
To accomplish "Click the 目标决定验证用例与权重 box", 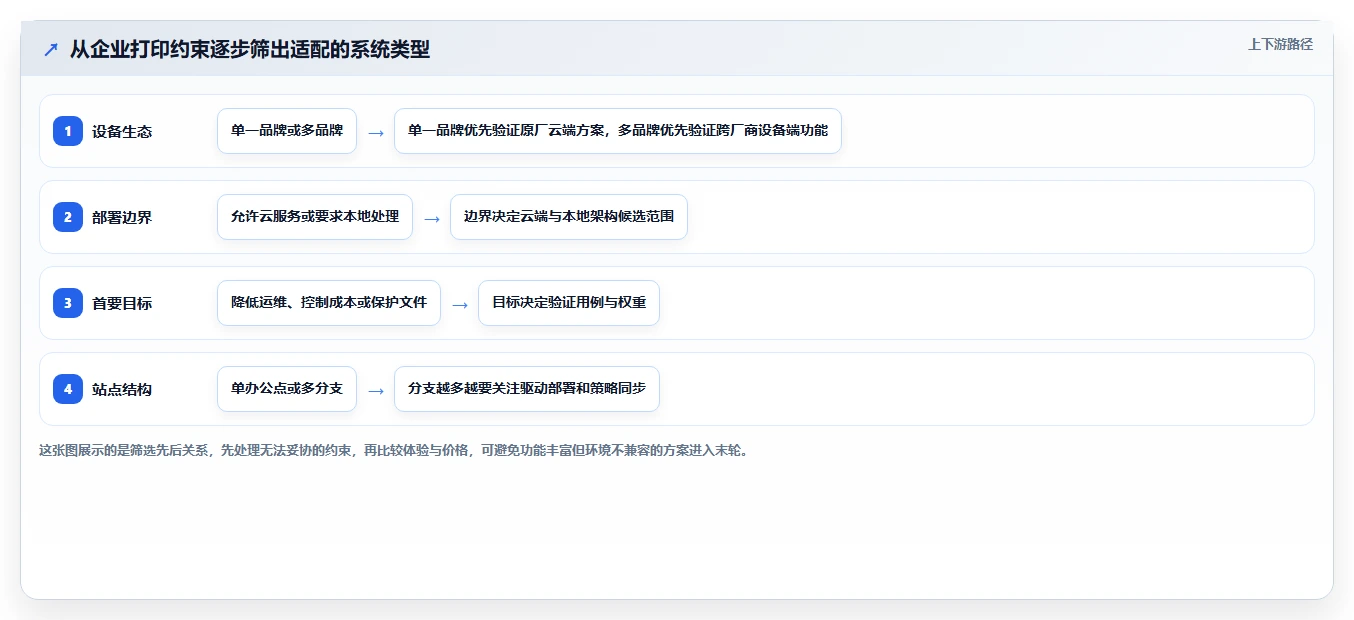I will [569, 303].
